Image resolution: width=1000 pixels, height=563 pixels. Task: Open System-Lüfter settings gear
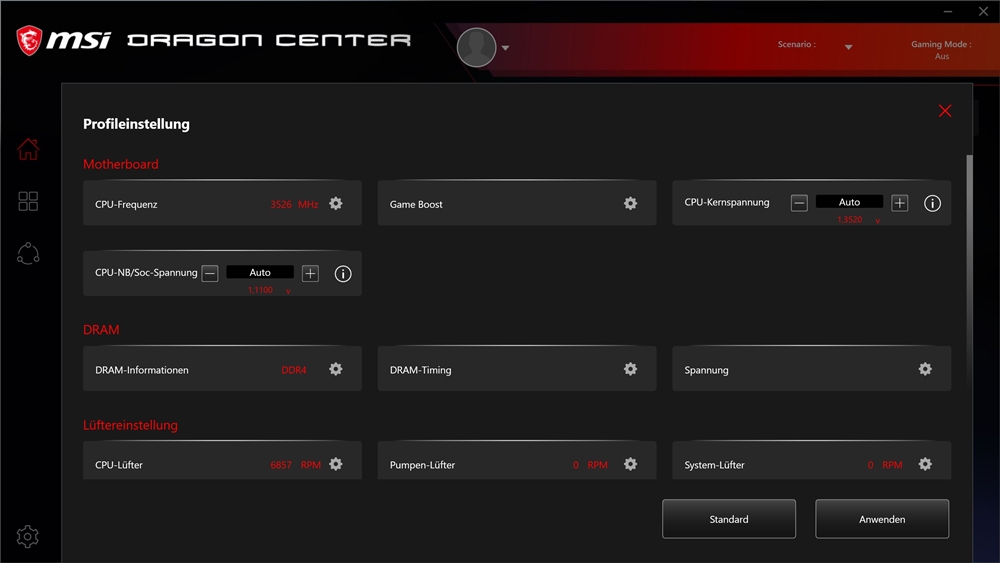click(x=925, y=464)
